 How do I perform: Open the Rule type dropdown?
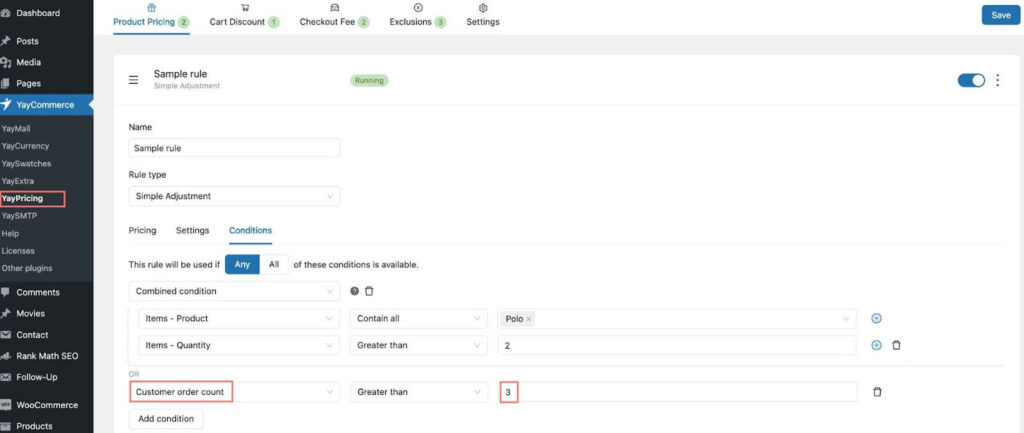(x=234, y=196)
